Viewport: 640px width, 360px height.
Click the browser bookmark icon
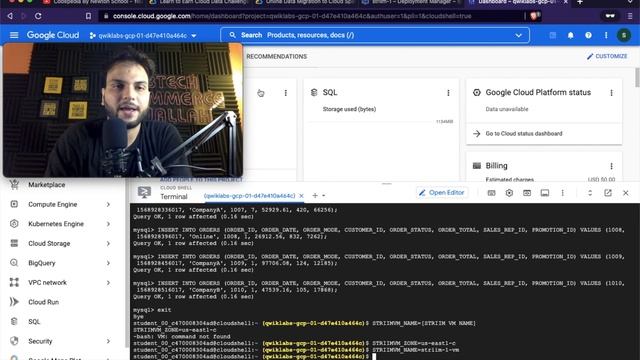point(88,16)
